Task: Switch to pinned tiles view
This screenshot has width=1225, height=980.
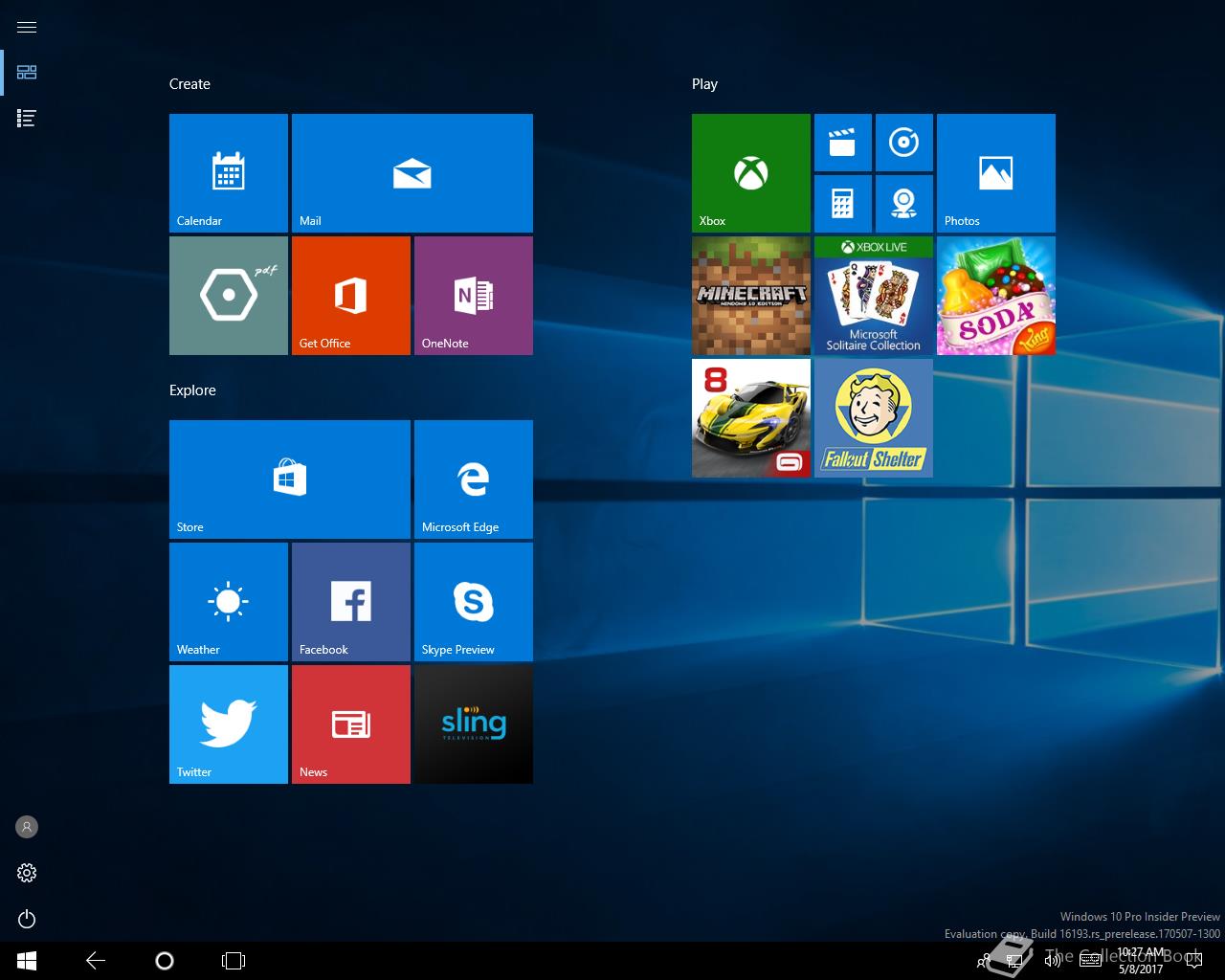Action: tap(27, 73)
